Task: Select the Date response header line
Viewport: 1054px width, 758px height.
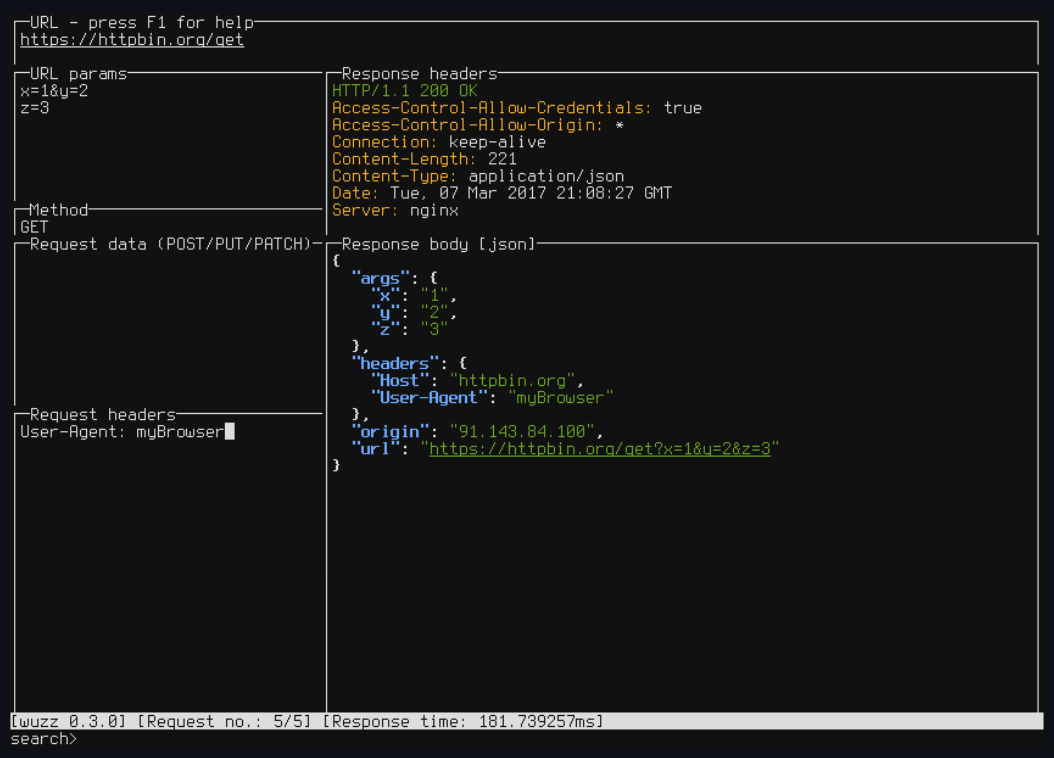Action: (x=502, y=193)
